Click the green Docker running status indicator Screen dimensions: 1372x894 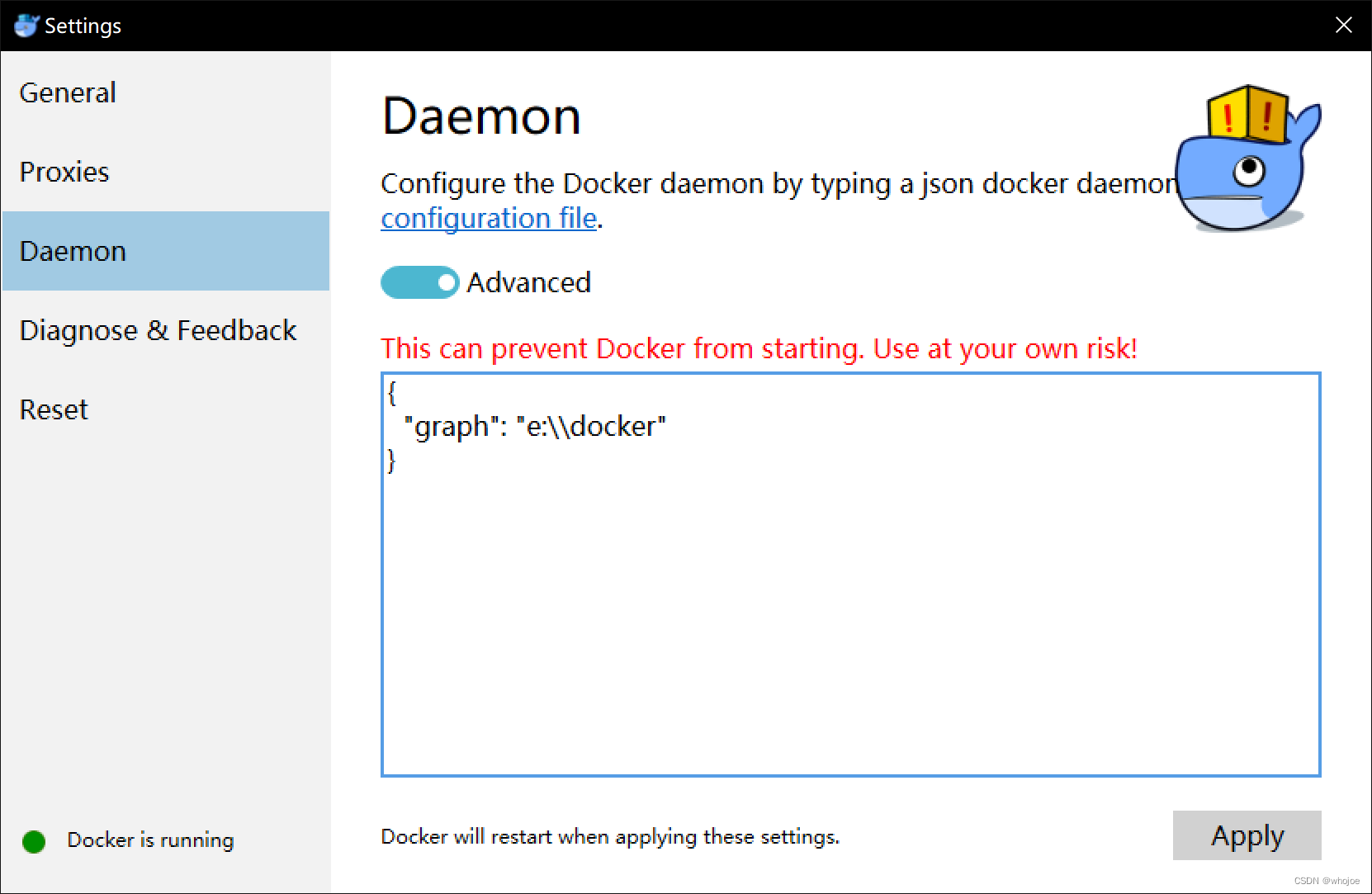click(34, 841)
